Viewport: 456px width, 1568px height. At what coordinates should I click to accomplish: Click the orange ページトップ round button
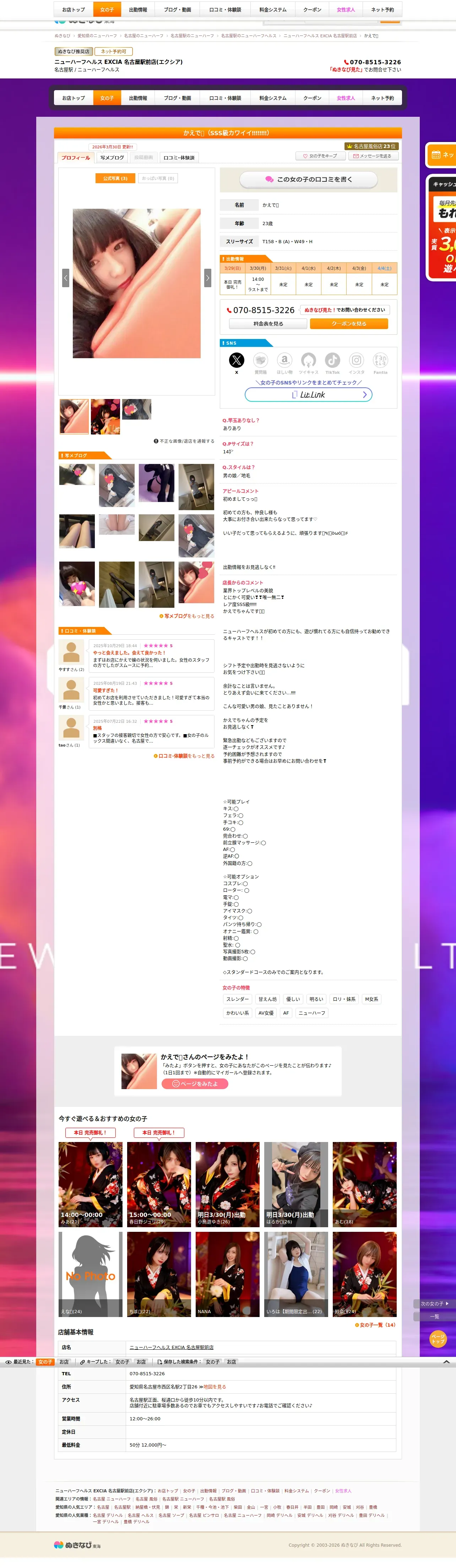[x=438, y=1339]
